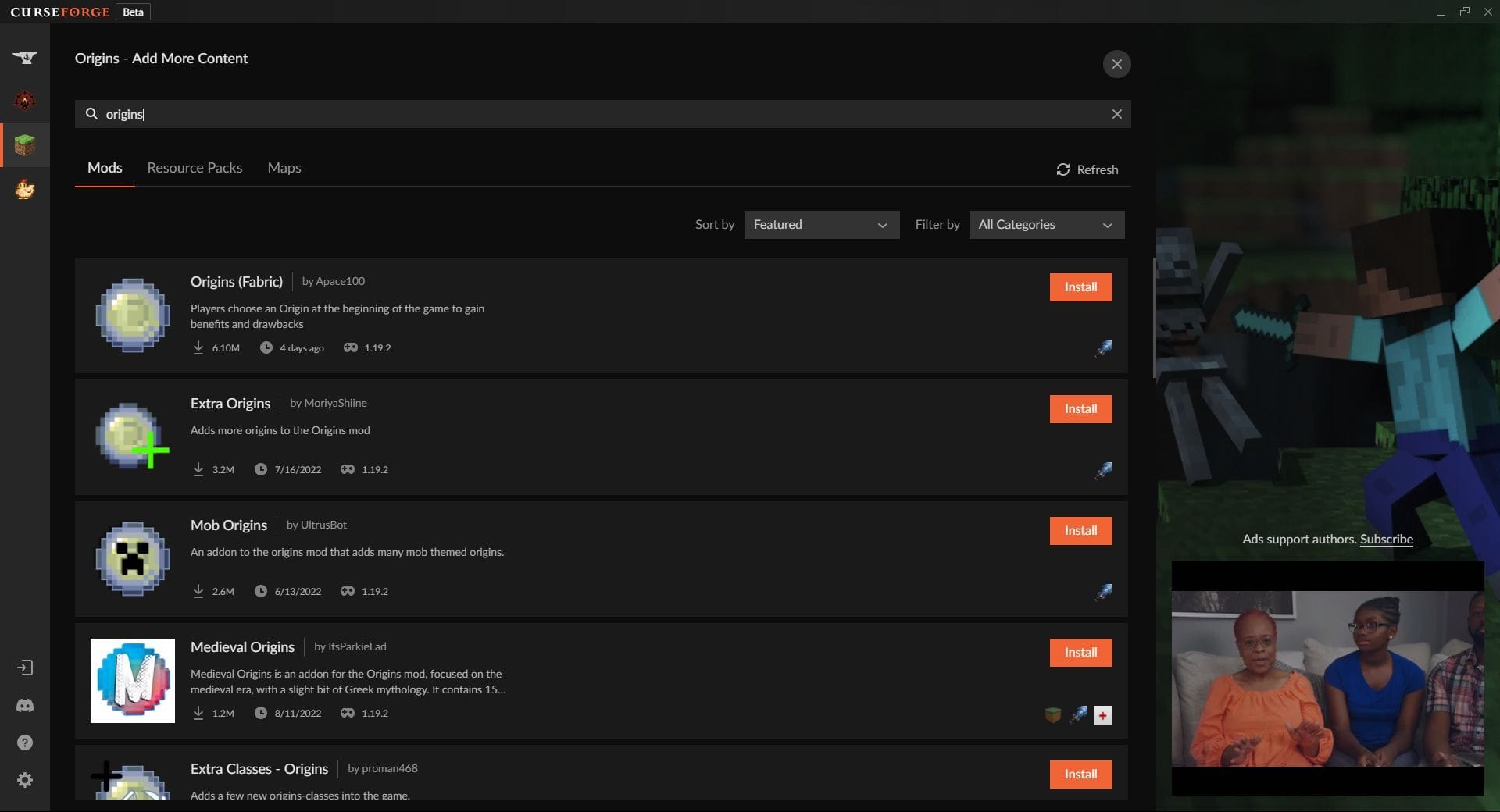Open the All Categories filter dropdown

pyautogui.click(x=1046, y=225)
